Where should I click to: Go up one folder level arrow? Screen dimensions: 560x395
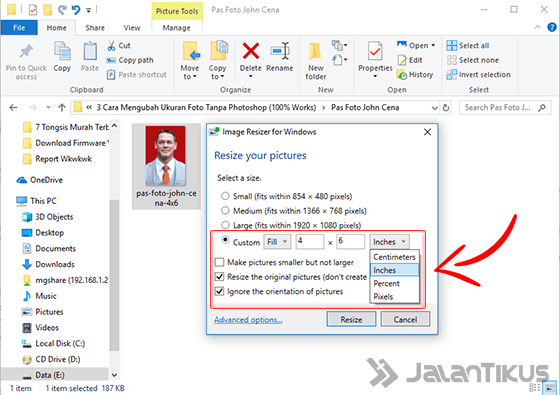click(62, 108)
